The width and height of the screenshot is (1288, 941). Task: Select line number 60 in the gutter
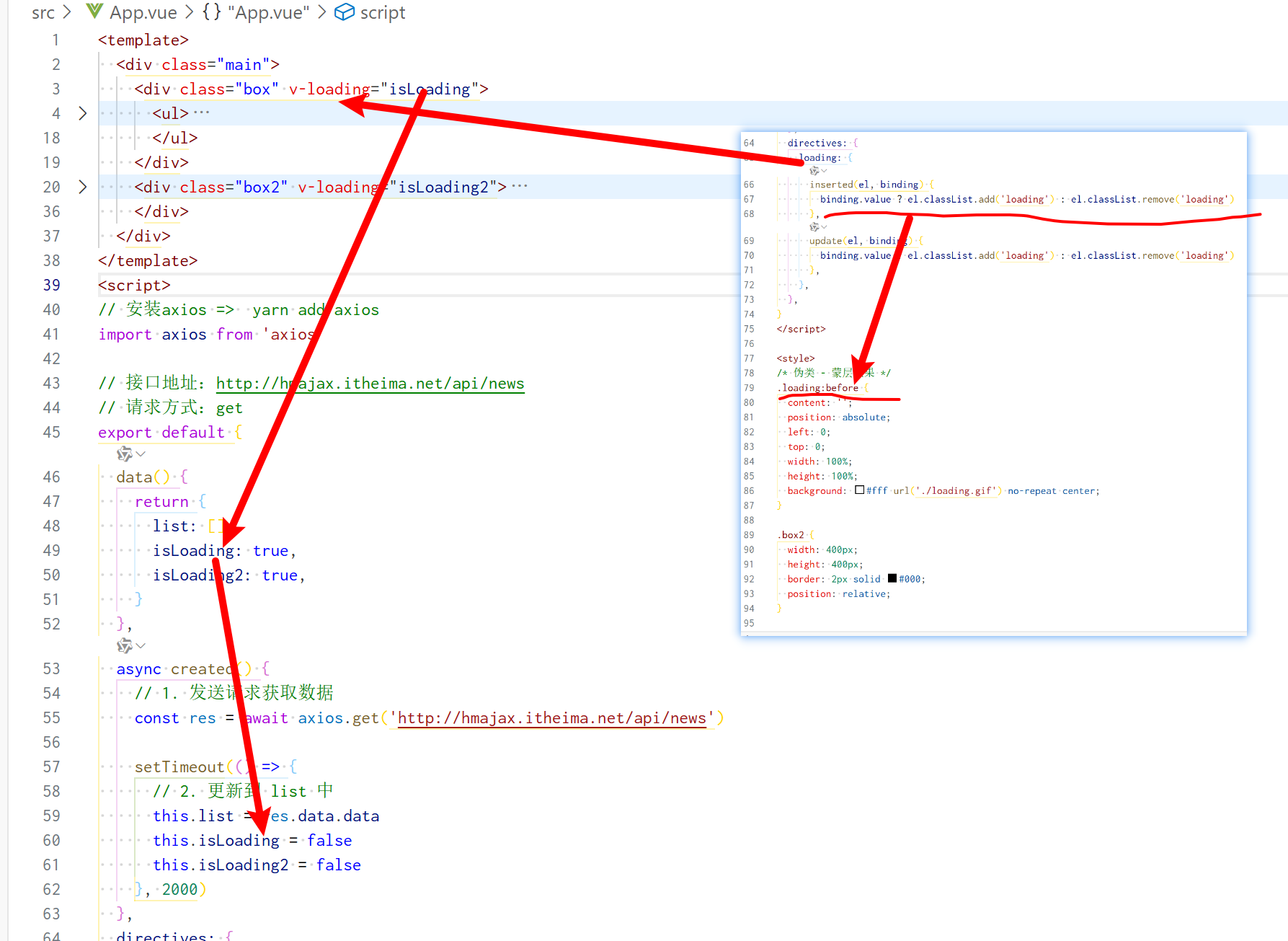coord(51,840)
